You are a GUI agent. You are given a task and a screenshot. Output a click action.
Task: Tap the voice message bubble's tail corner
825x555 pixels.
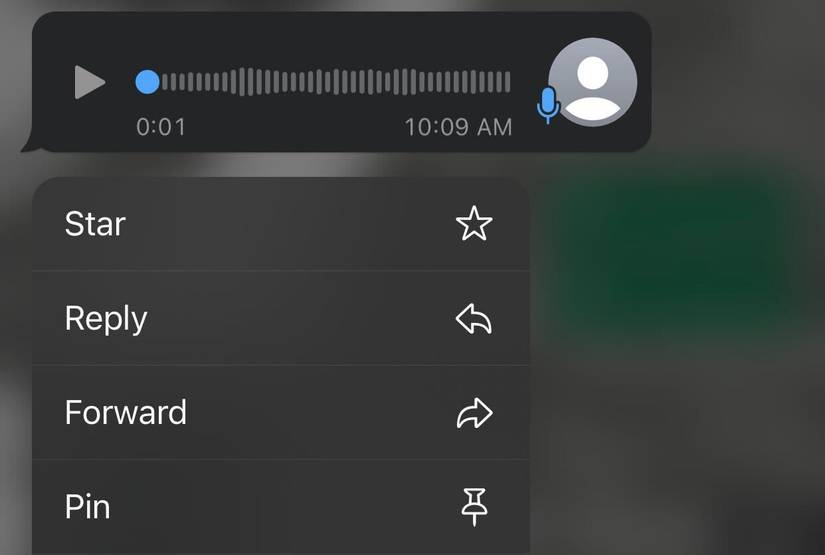click(29, 144)
